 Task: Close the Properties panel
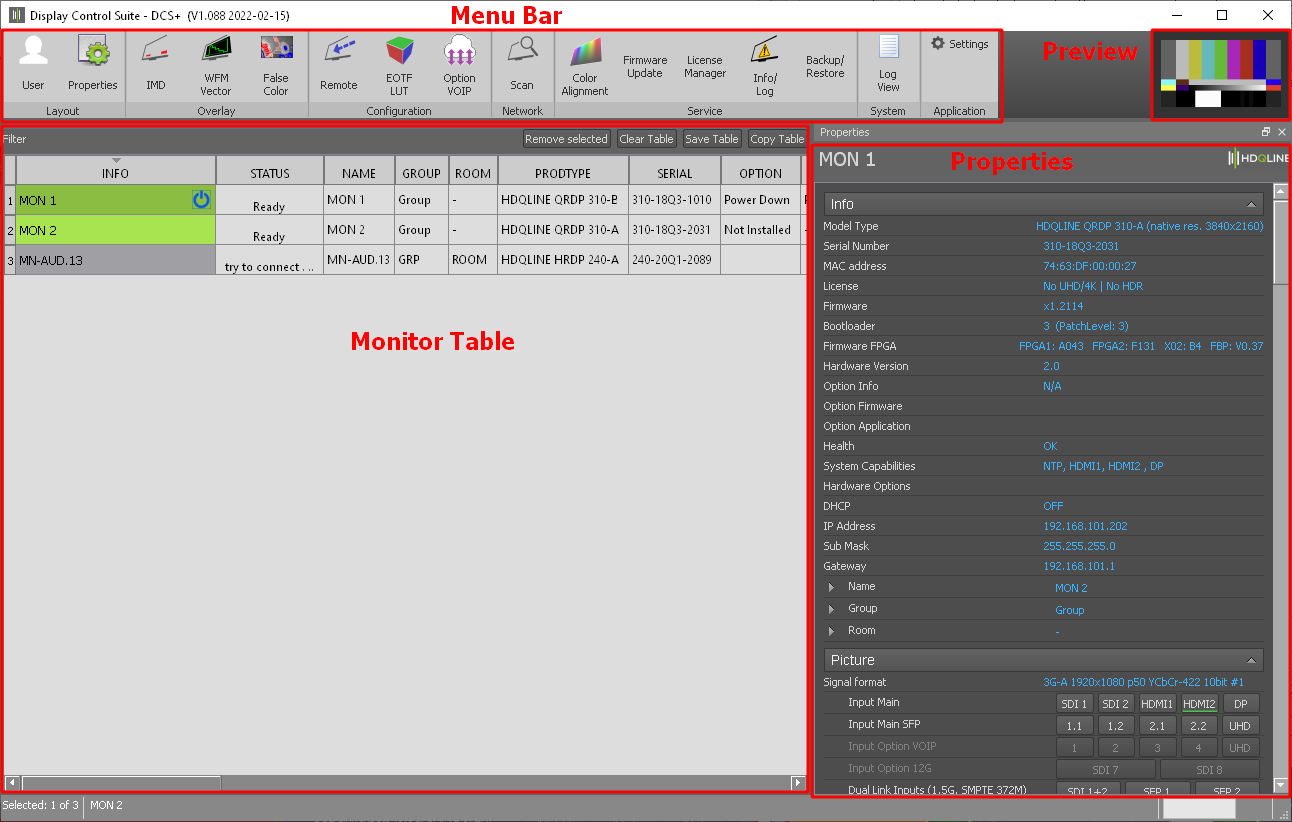click(1282, 132)
